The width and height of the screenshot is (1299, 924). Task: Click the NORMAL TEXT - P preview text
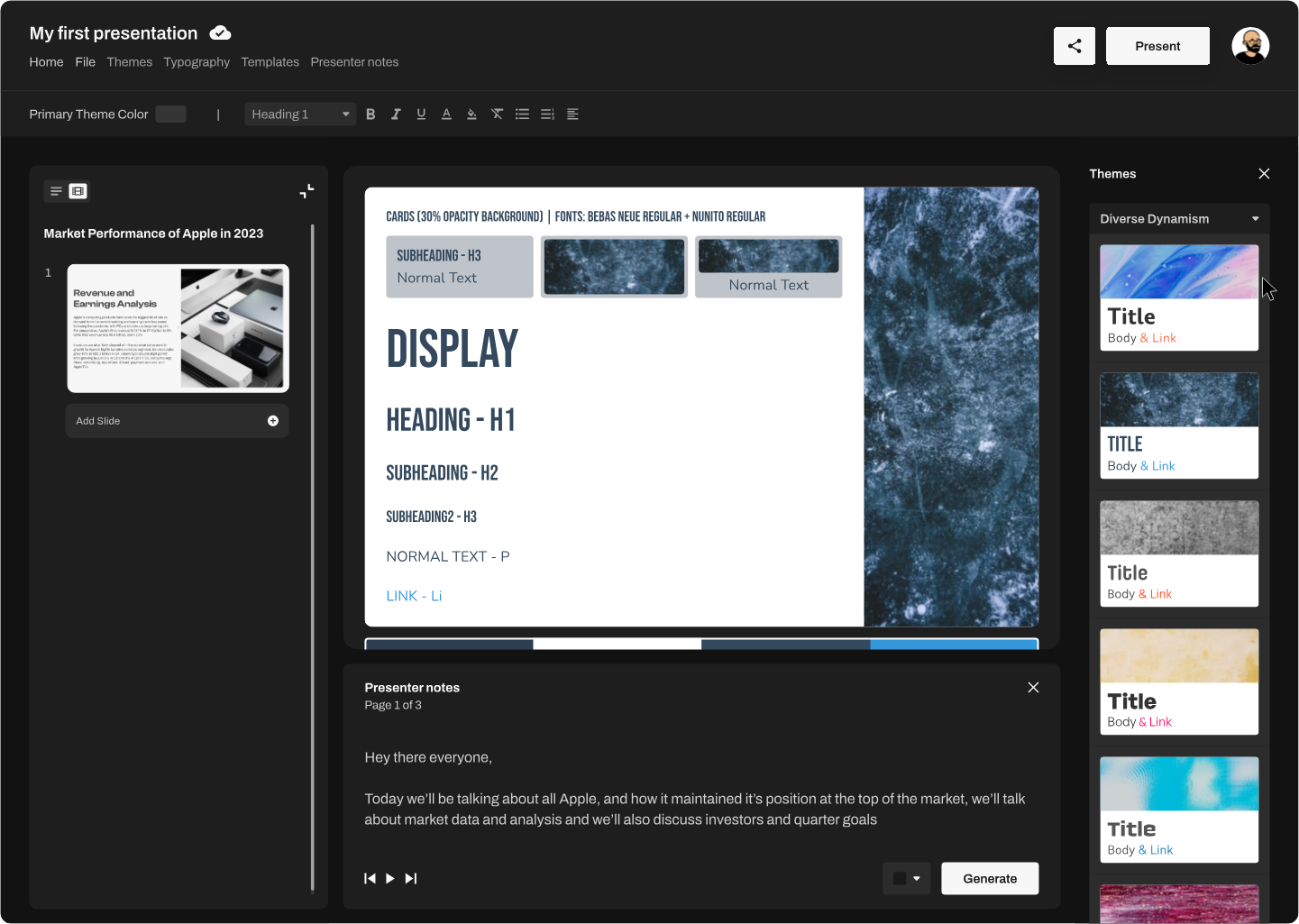448,556
